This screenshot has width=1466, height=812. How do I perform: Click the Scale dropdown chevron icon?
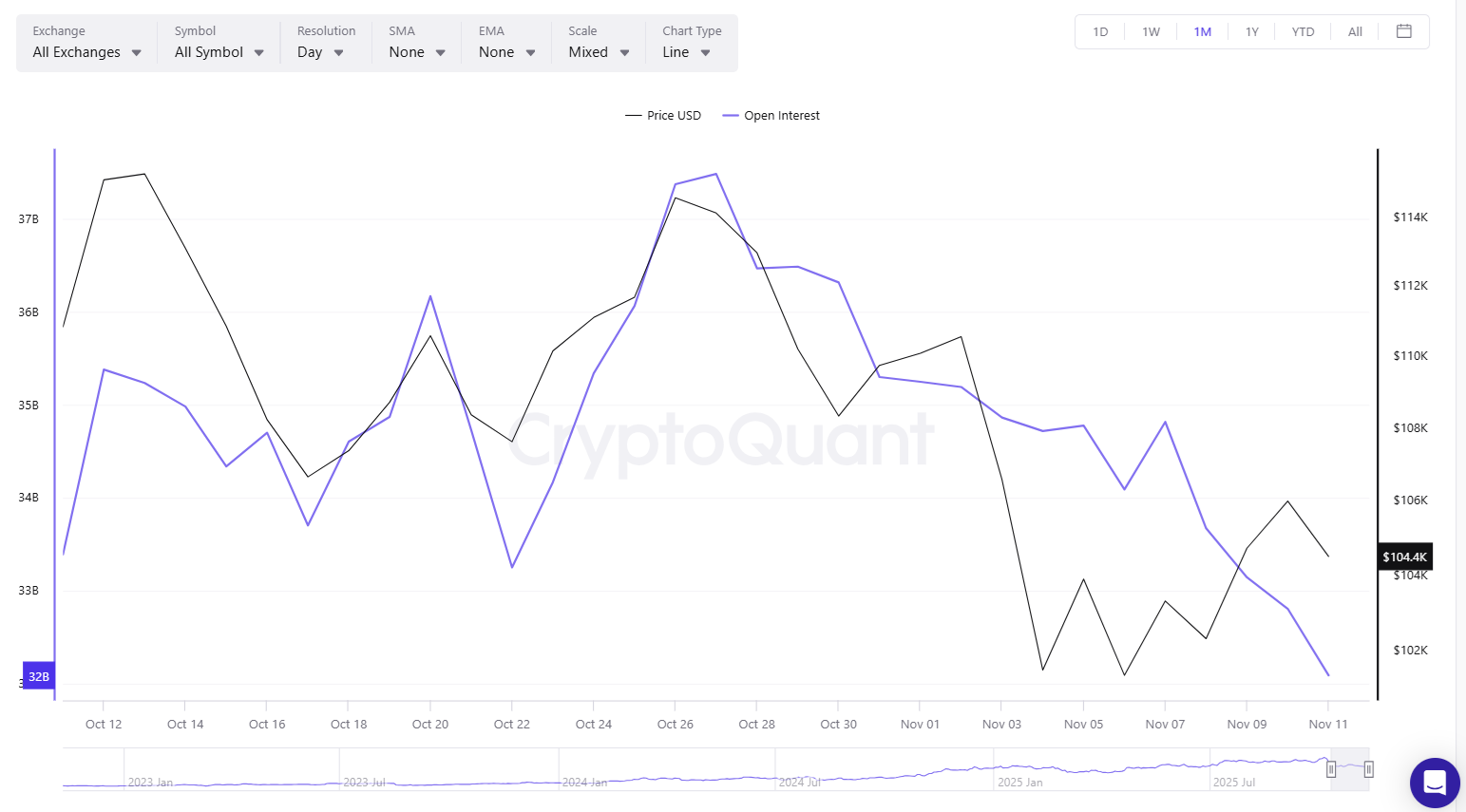coord(624,52)
